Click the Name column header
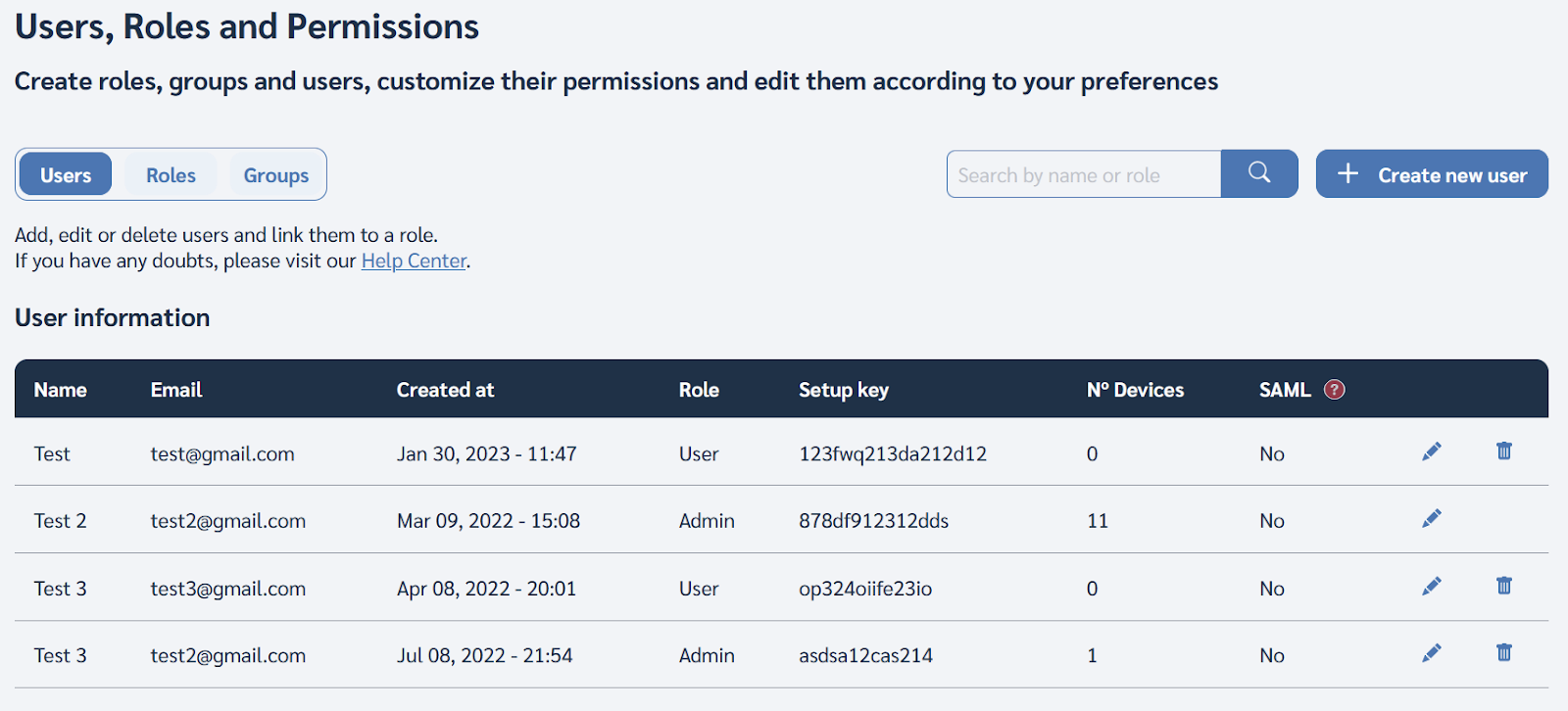Screen dimensions: 1568x711 click(61, 390)
